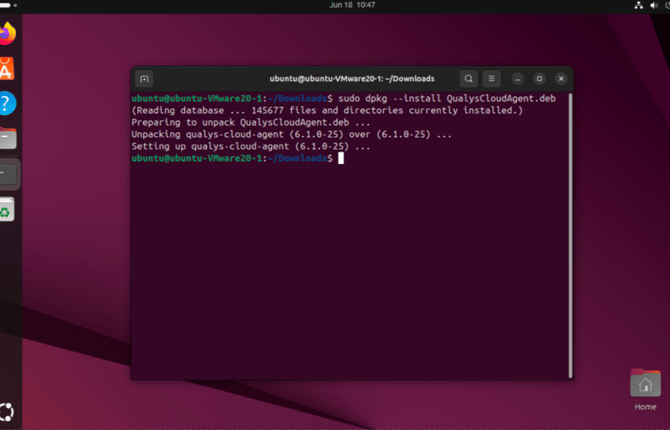Open a new terminal tab
Screen dimensions: 670x430
pyautogui.click(x=144, y=79)
